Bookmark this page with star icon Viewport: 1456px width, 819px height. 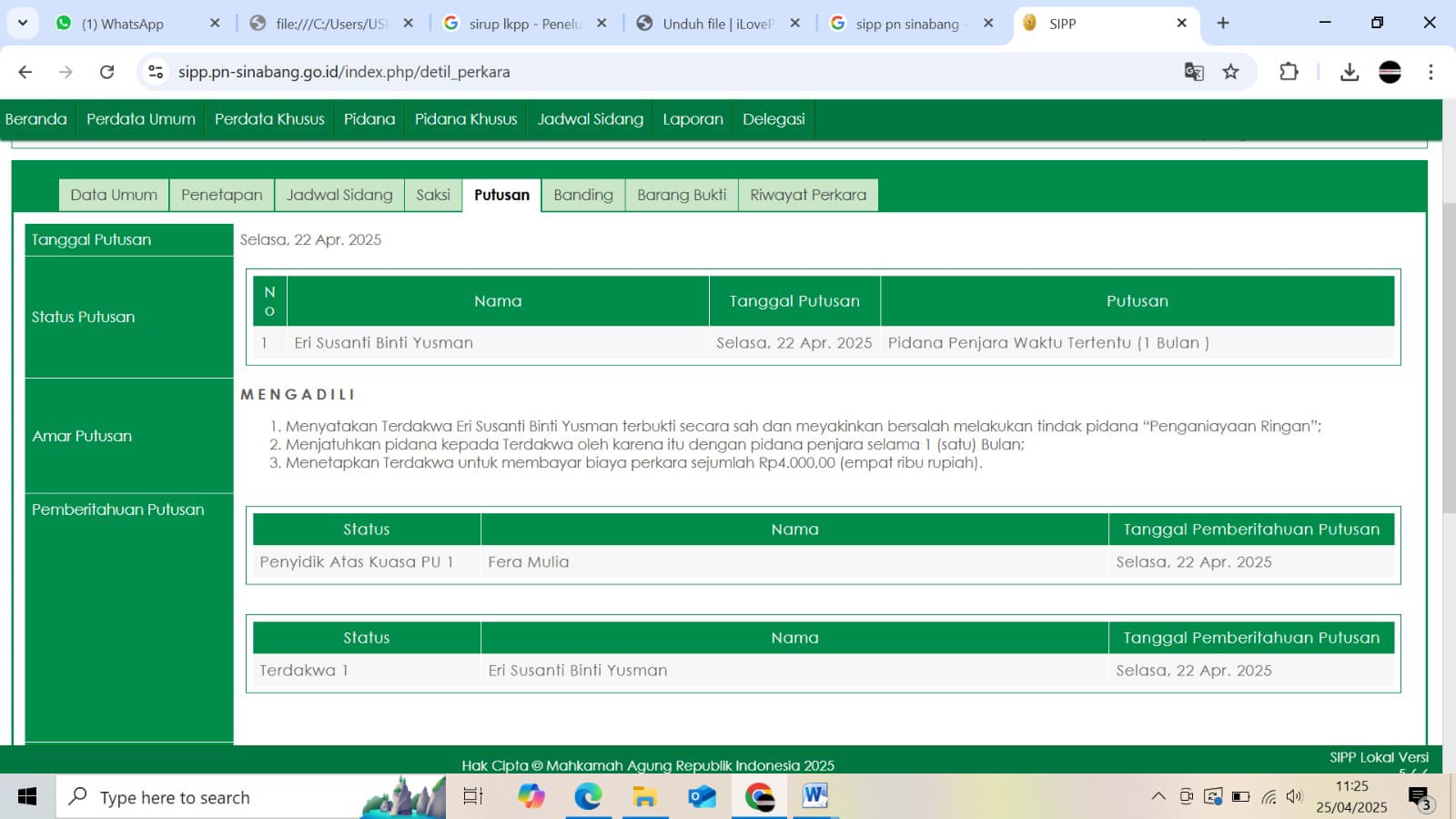[x=1230, y=72]
